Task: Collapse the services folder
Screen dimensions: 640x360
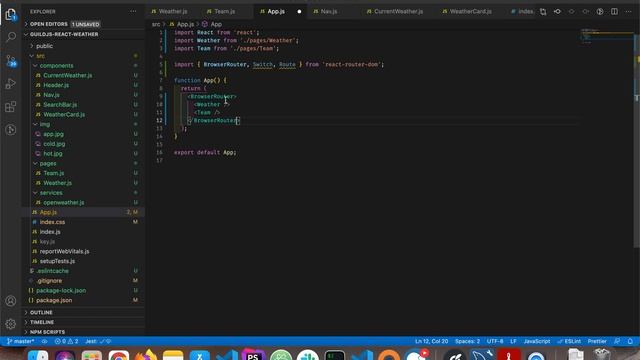Action: (83, 193)
